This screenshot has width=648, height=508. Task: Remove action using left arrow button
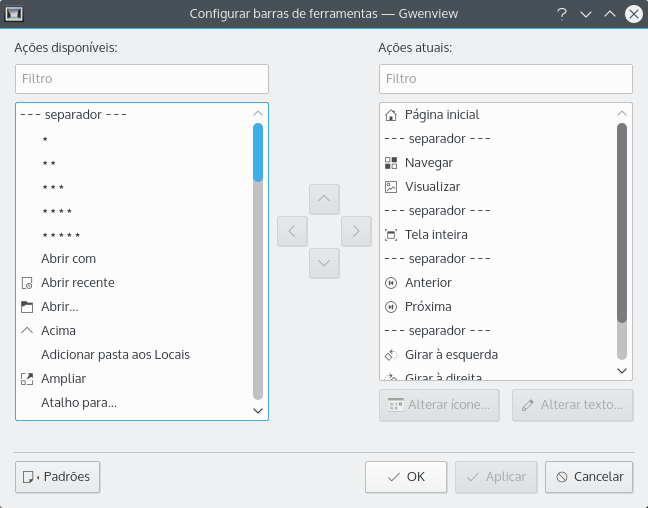[x=291, y=231]
